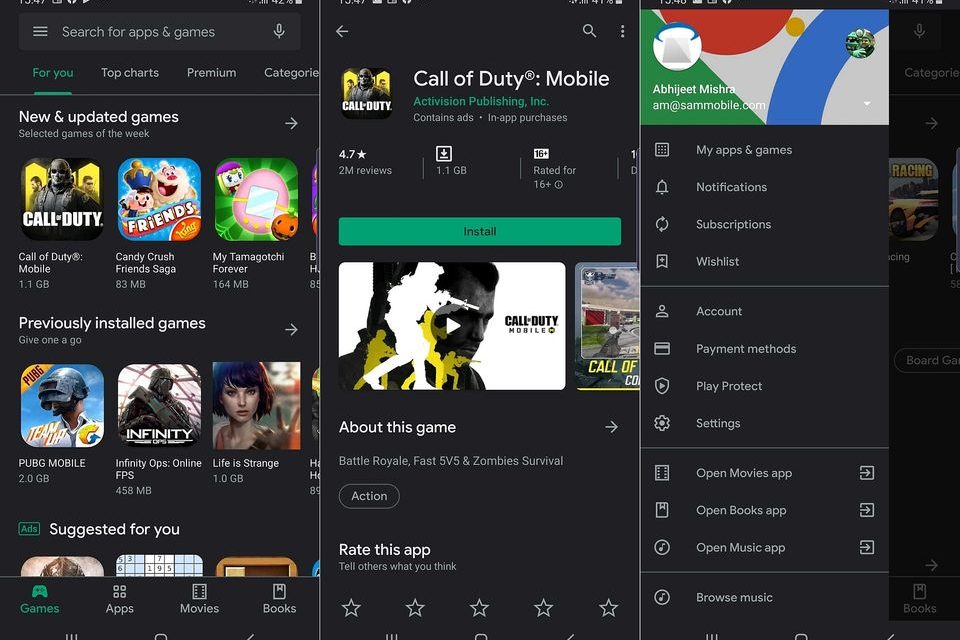
Task: Tap the main profile avatar in drawer
Action: [x=677, y=47]
